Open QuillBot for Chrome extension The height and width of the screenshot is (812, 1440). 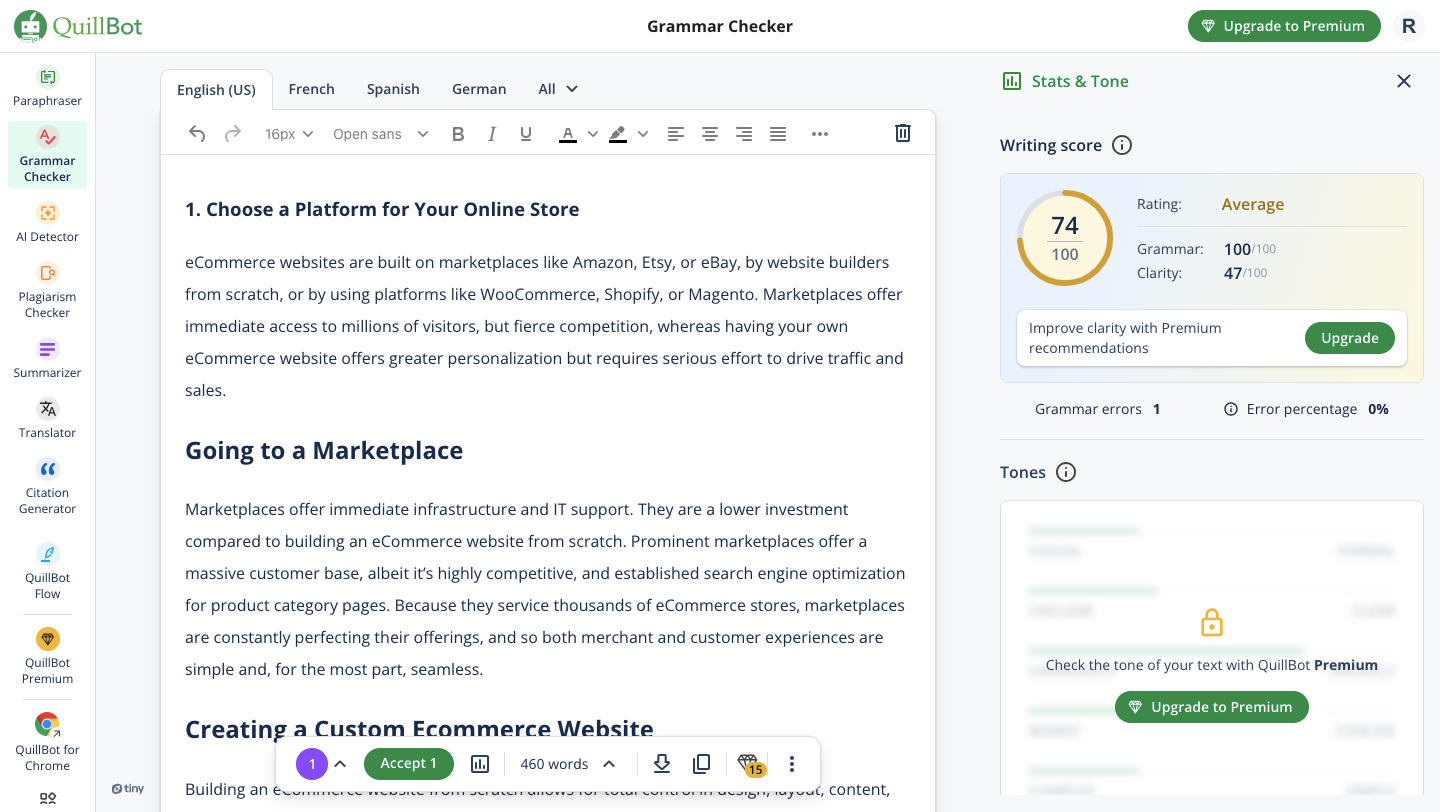pos(47,743)
